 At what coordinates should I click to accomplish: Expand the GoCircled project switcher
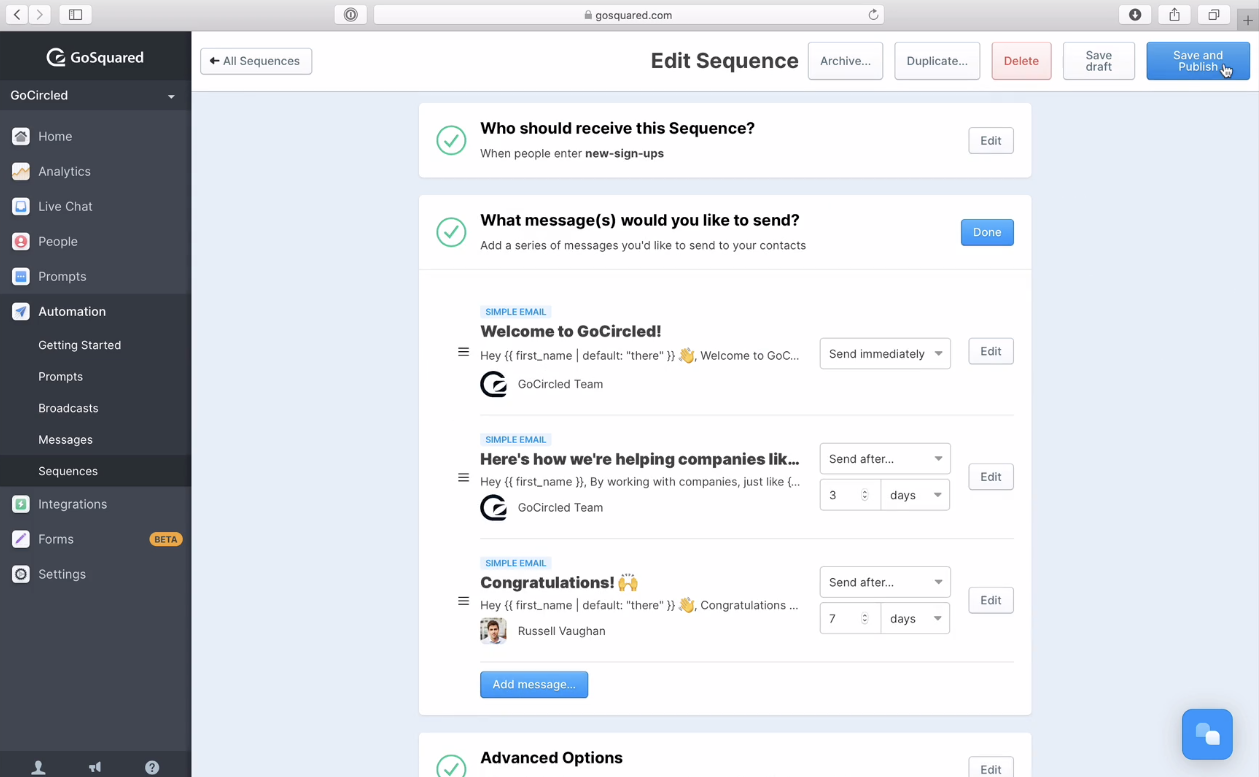tap(95, 95)
